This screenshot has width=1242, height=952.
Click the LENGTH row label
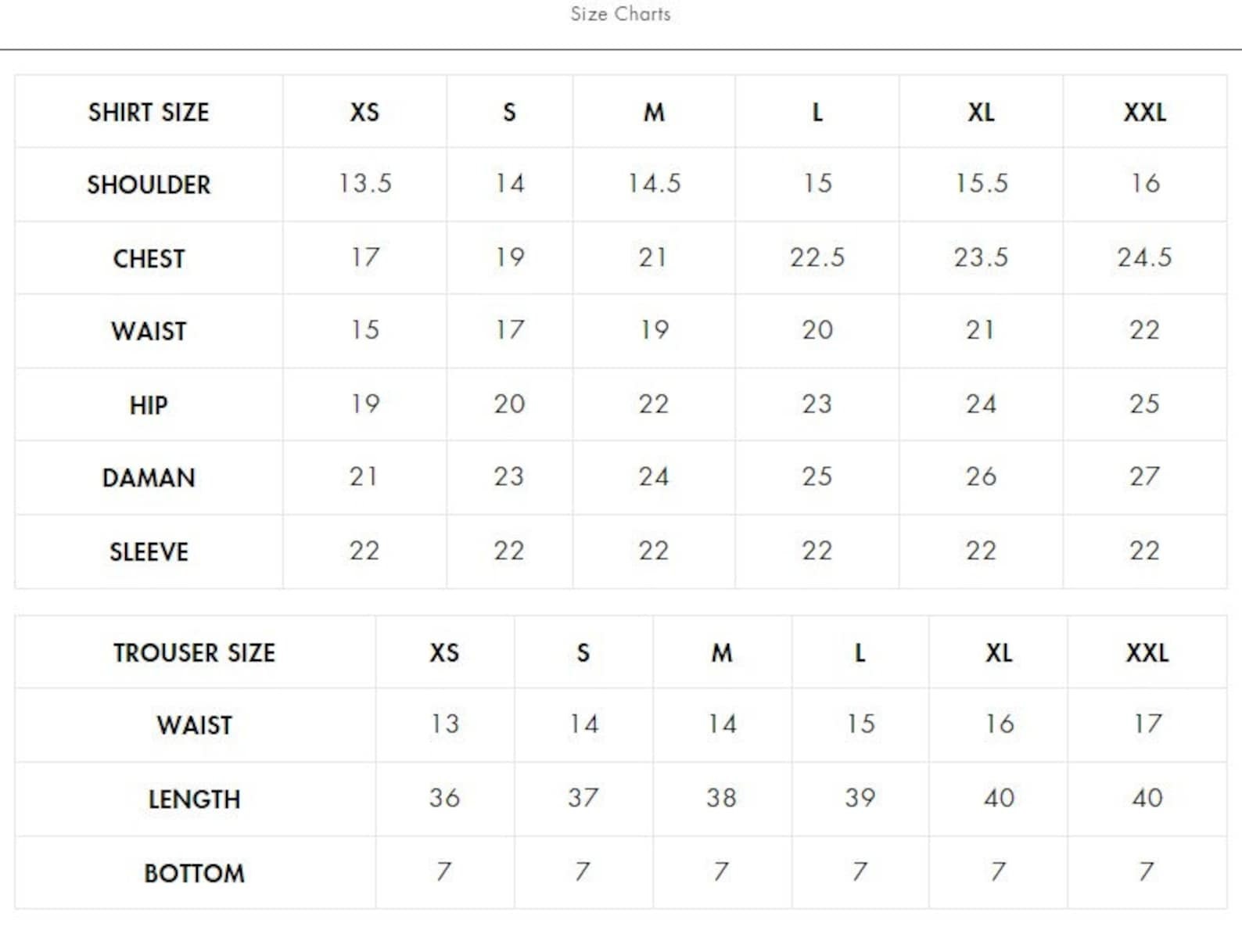194,799
